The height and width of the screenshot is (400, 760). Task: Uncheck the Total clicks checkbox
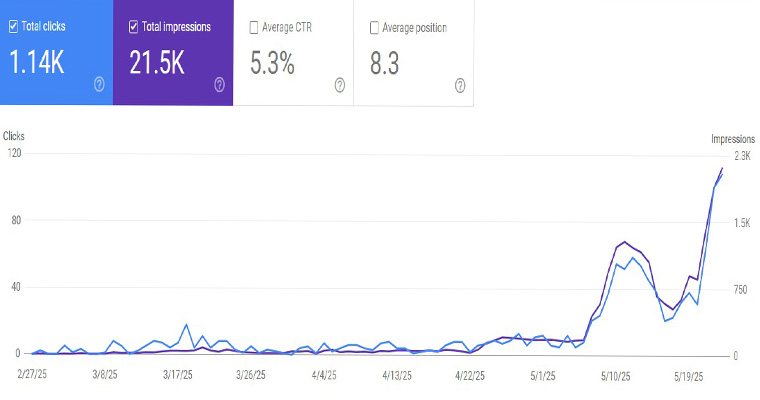coord(13,27)
